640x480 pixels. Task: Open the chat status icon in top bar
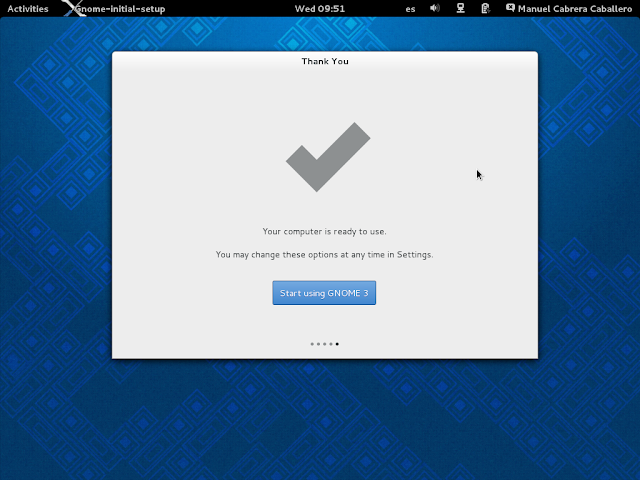(x=510, y=8)
